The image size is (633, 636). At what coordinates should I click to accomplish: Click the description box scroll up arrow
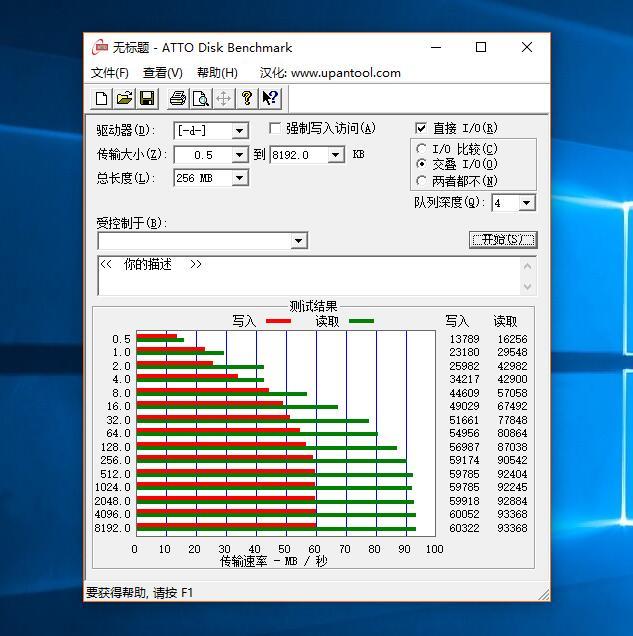[528, 266]
